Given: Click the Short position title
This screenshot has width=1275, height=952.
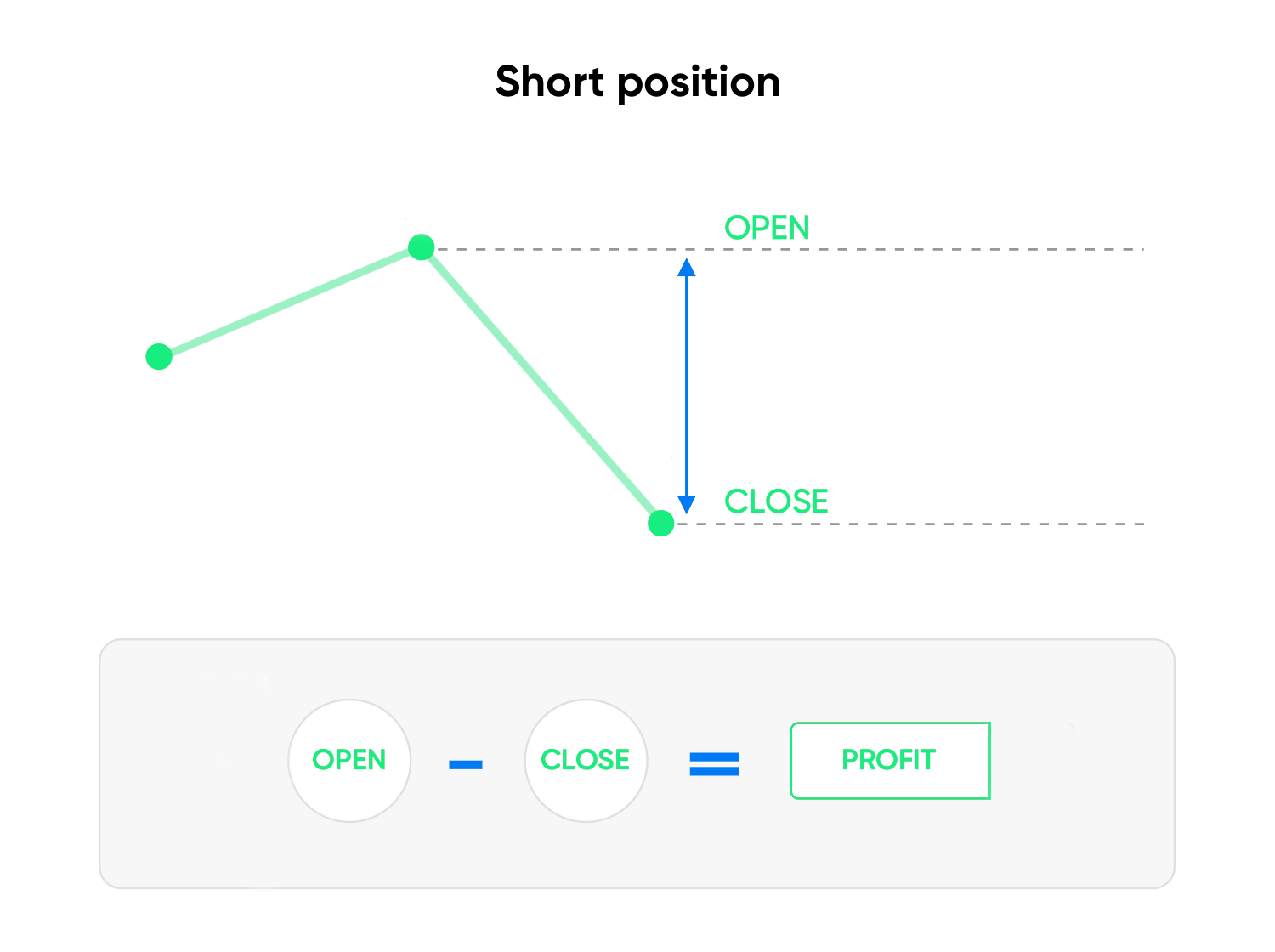Looking at the screenshot, I should 637,82.
